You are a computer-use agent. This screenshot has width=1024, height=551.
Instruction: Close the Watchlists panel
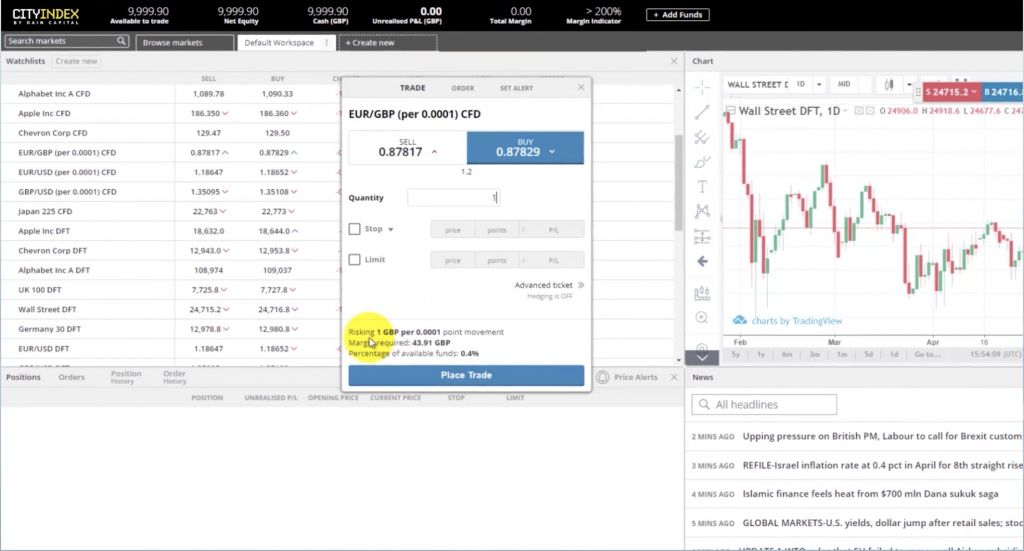coord(674,61)
